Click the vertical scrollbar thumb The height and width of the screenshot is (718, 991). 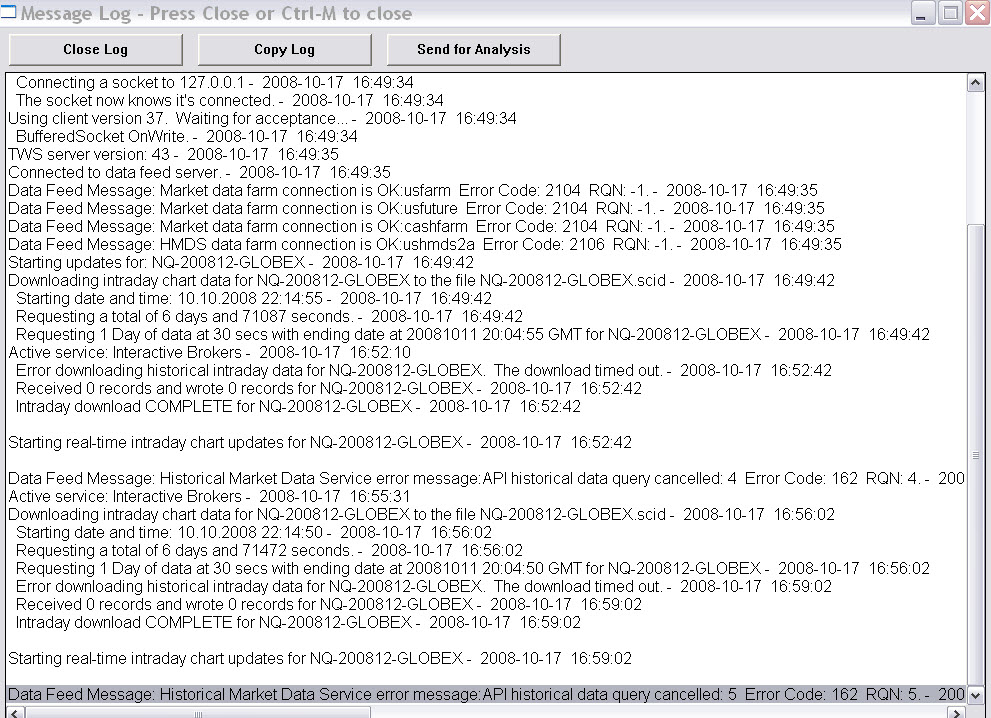(975, 454)
